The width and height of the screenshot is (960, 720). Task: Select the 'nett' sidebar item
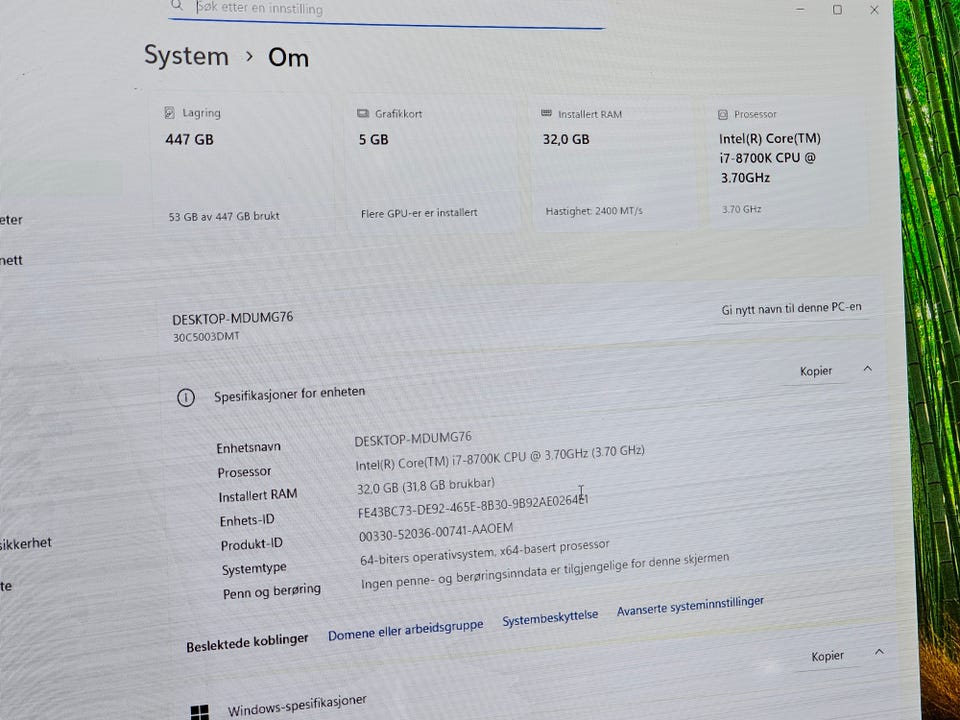click(11, 260)
